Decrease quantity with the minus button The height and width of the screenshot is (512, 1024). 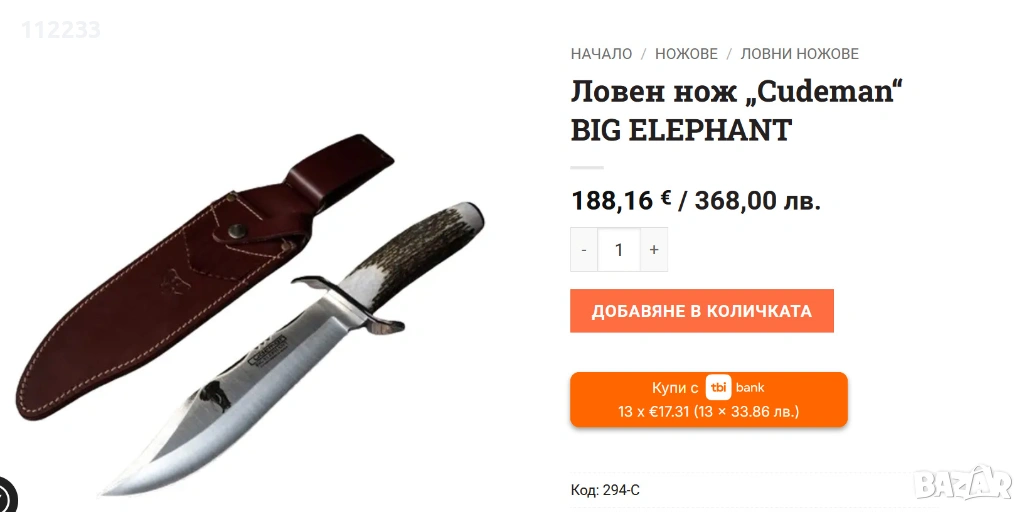tap(584, 249)
